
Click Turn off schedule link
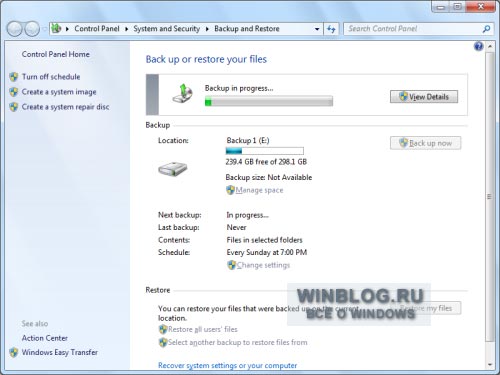[51, 77]
